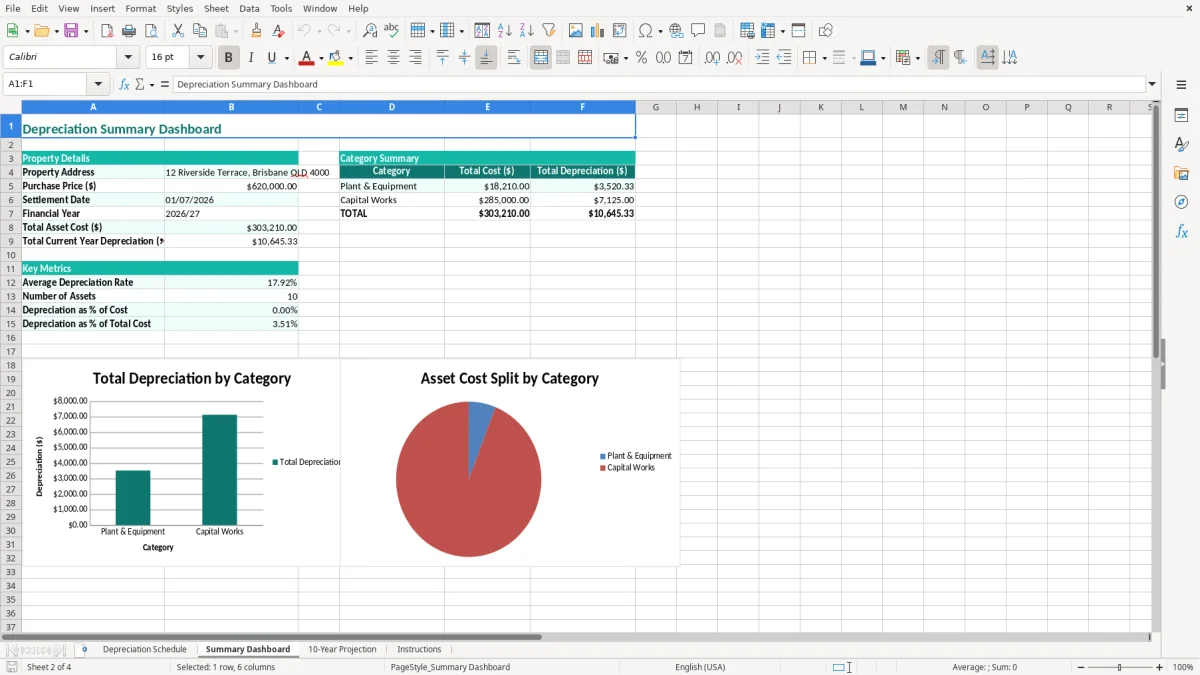Open the borders dropdown arrow
The image size is (1200, 675).
point(824,58)
